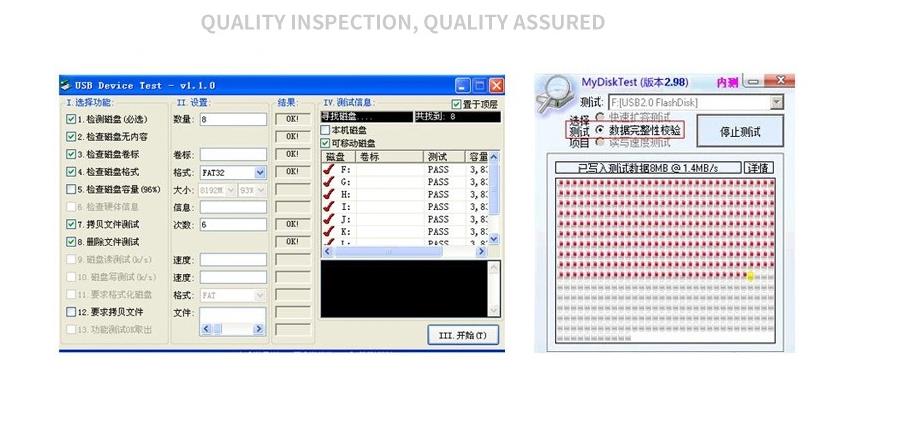The image size is (902, 440).
Task: Select the 快速扩容测试 radio button
Action: pos(600,117)
